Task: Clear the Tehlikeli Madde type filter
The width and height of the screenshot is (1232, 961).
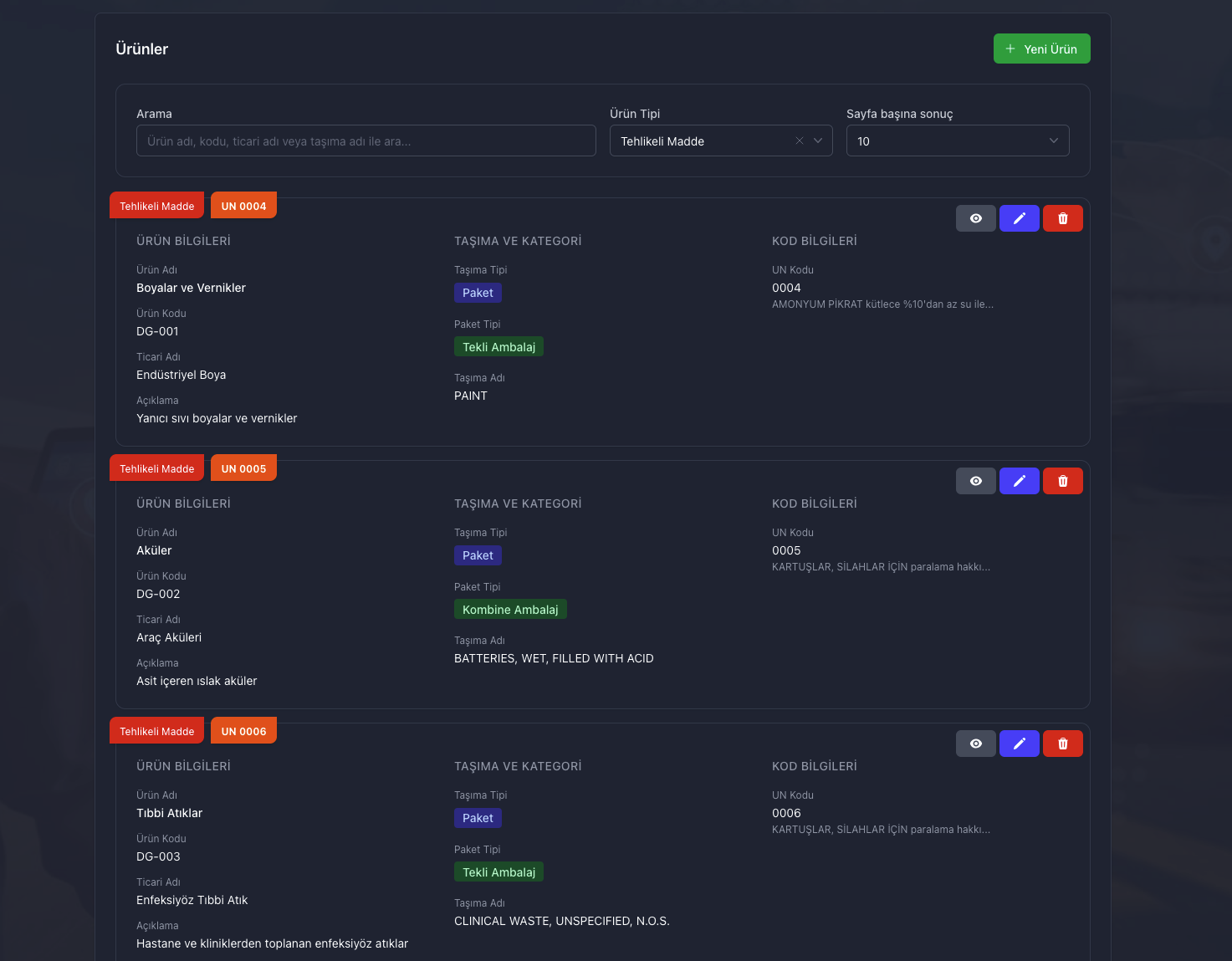Action: click(x=799, y=141)
